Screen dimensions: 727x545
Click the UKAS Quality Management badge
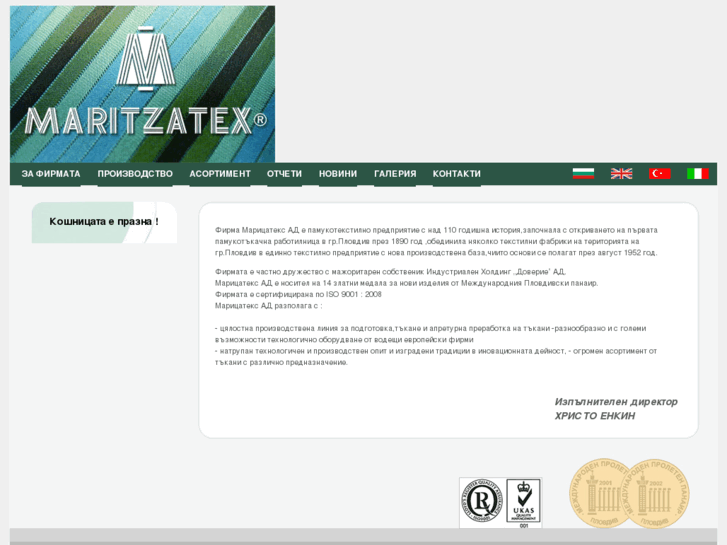tap(523, 502)
